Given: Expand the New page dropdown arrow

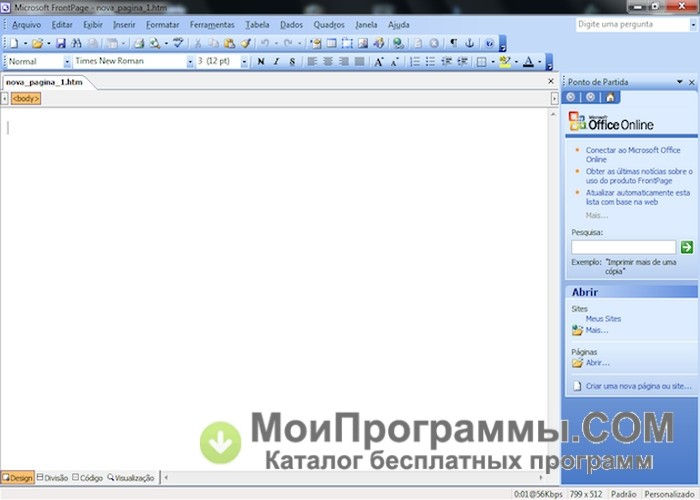Looking at the screenshot, I should click(x=25, y=43).
